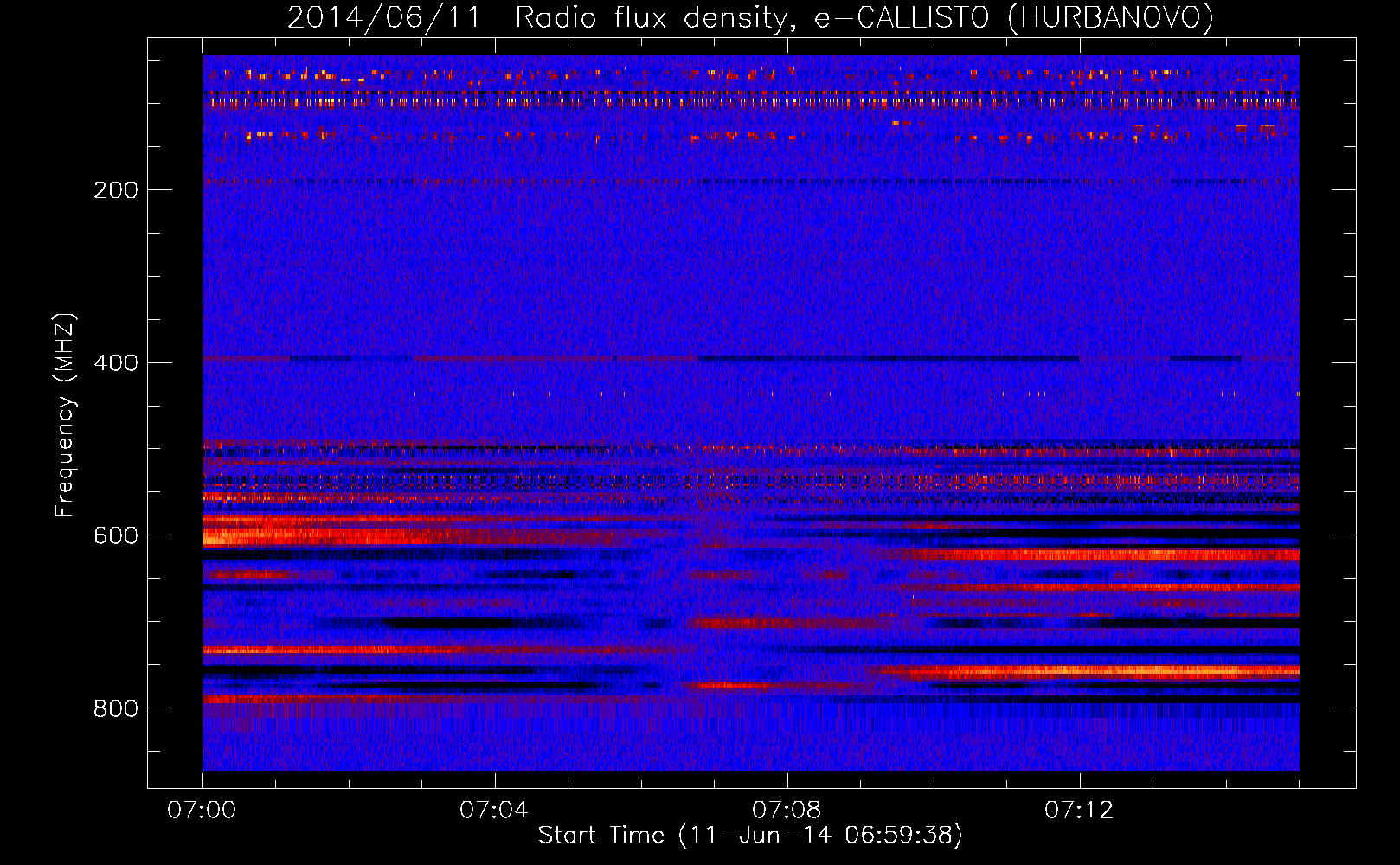The height and width of the screenshot is (865, 1400).
Task: Click the 400 frequency tick label
Action: (x=116, y=362)
